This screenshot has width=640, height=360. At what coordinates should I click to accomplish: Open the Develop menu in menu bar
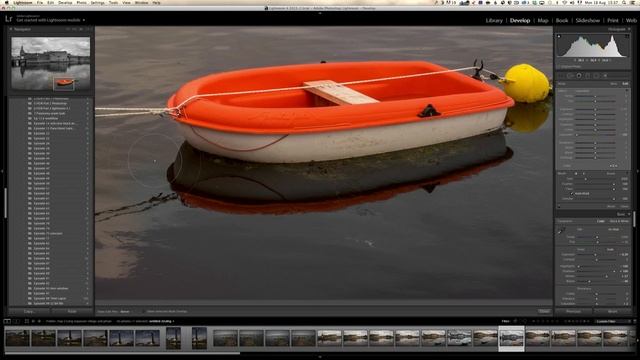65,2
